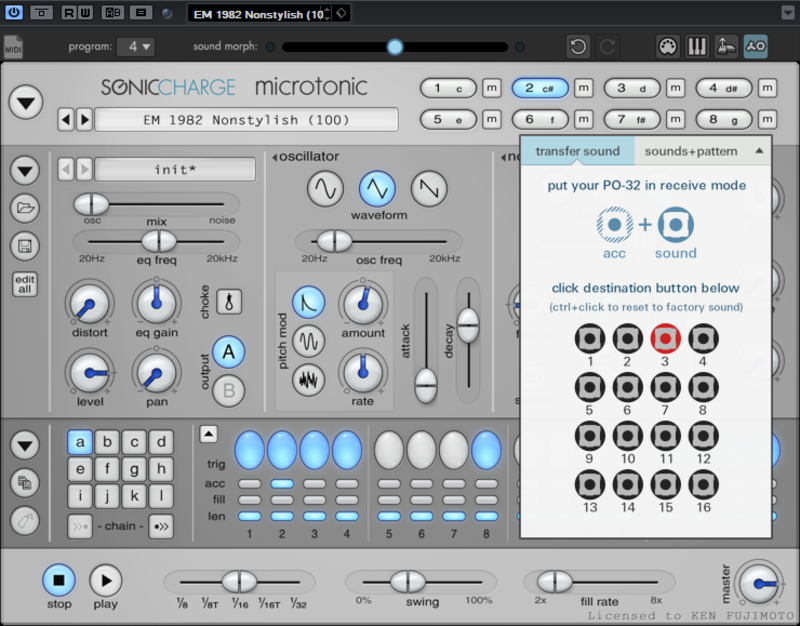800x626 pixels.
Task: Open the main program menu arrow
Action: 26,103
